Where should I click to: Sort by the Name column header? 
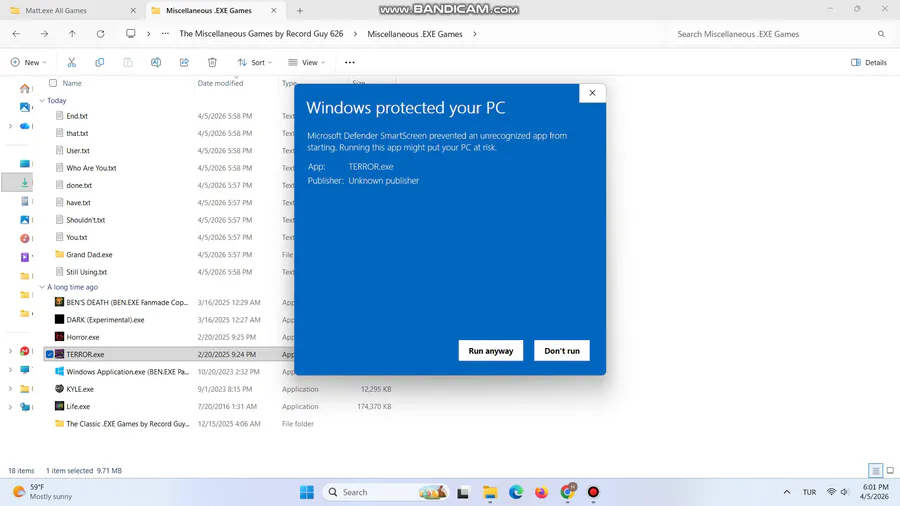click(x=72, y=83)
